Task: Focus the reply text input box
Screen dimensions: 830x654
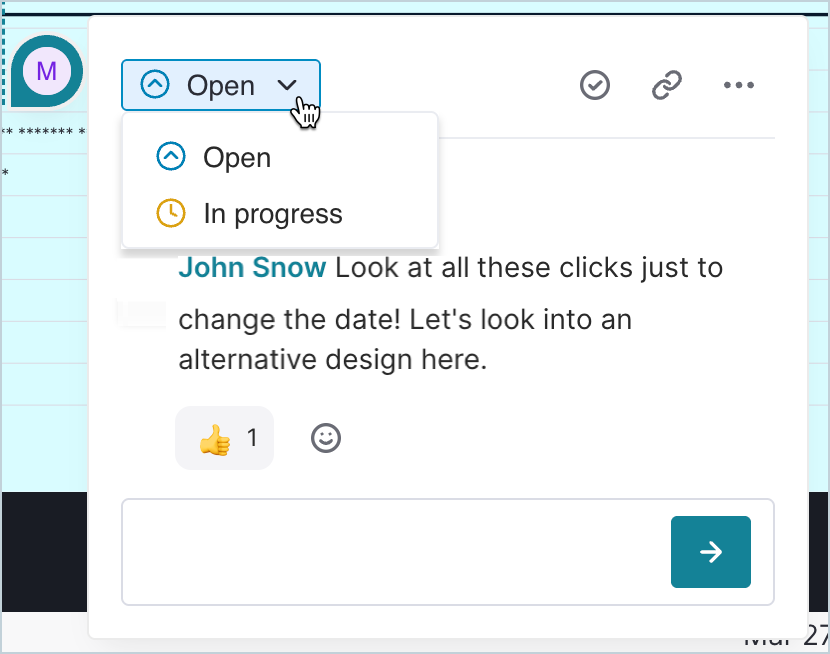Action: point(394,552)
